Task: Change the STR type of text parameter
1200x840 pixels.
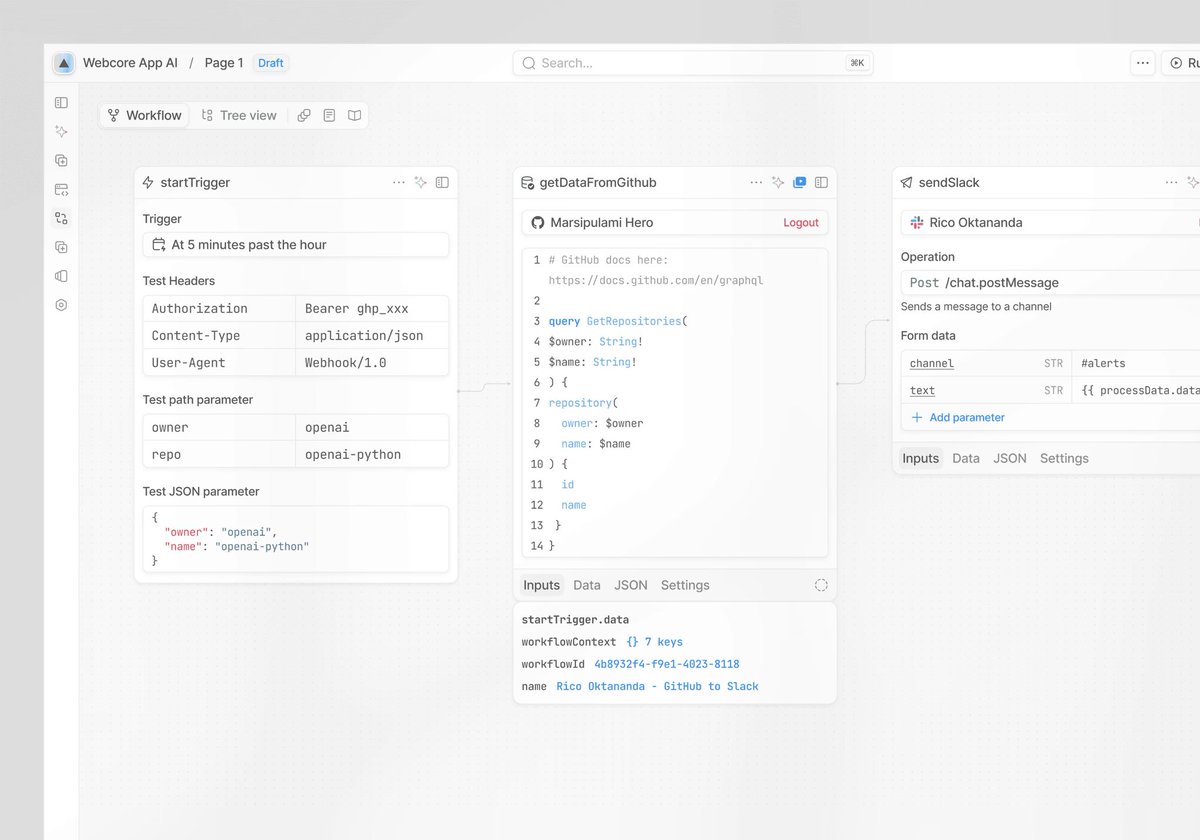Action: click(1053, 391)
